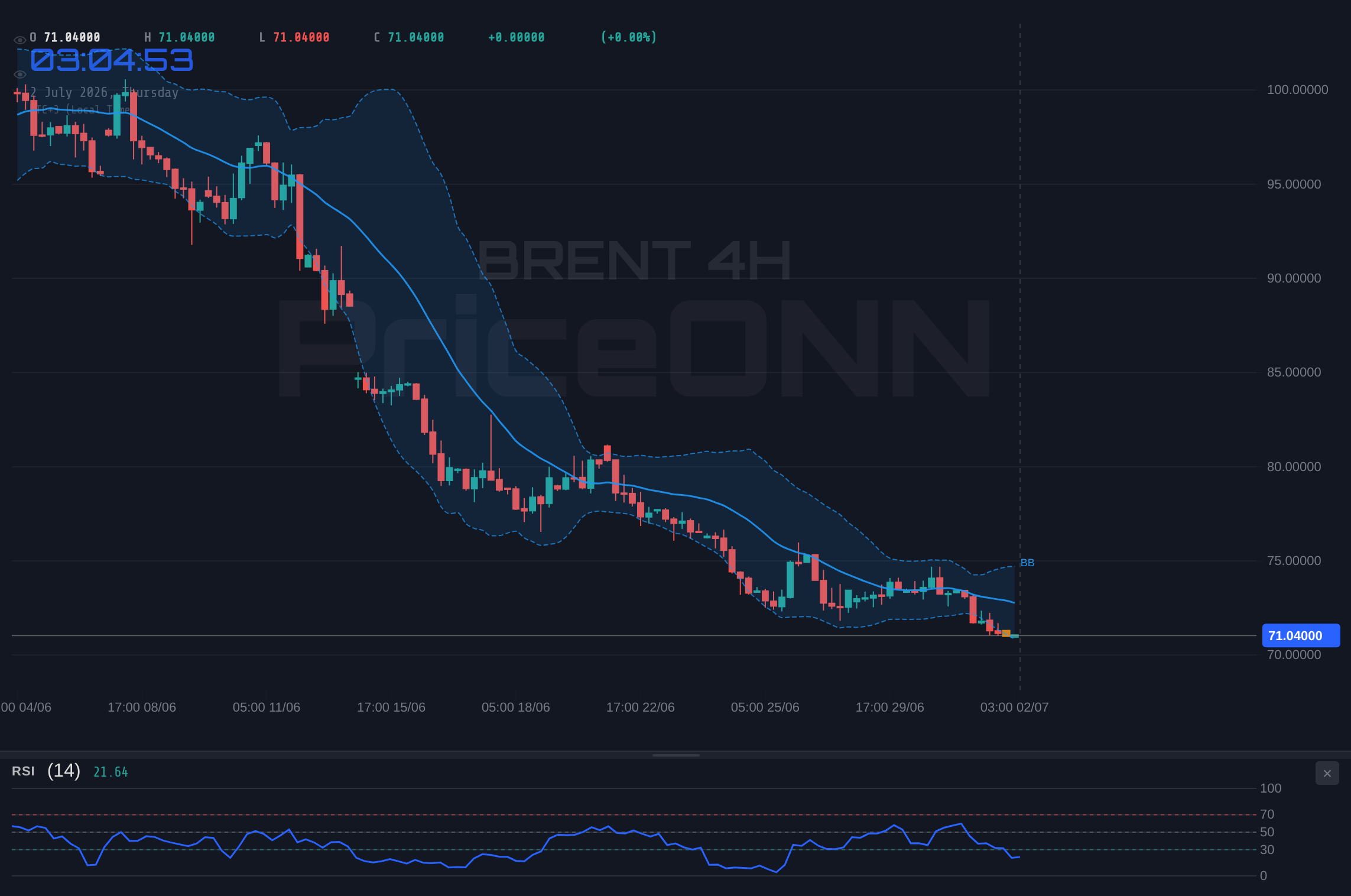This screenshot has height=896, width=1351.
Task: Click the pane divider handle above RSI
Action: pos(675,755)
